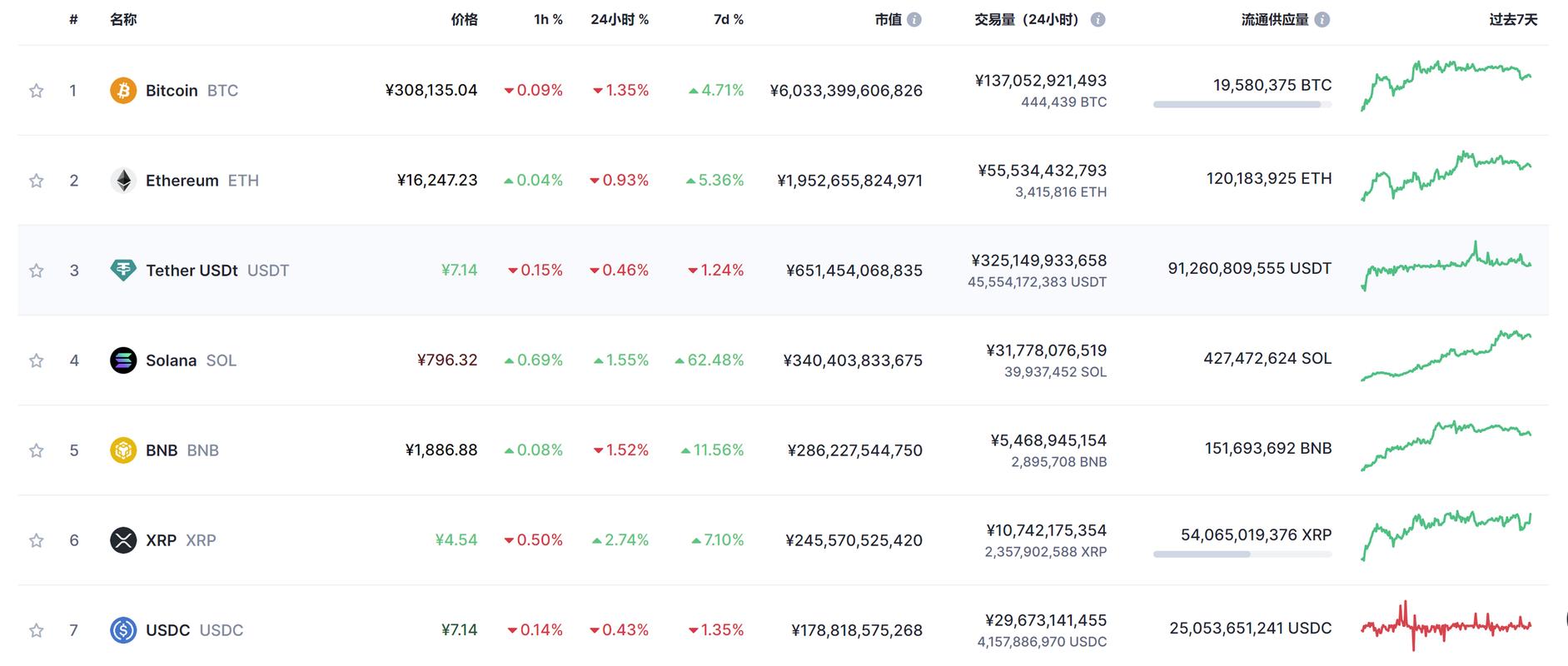Click the Tether USDt logo icon
This screenshot has width=1568, height=666.
123,270
